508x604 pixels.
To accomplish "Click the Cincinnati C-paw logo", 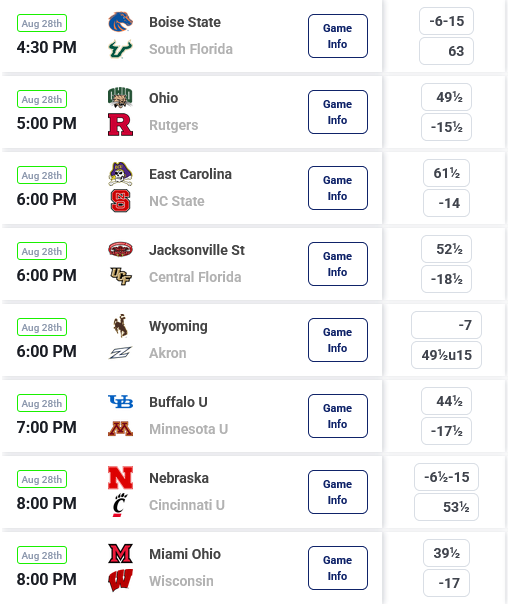I will (x=120, y=505).
